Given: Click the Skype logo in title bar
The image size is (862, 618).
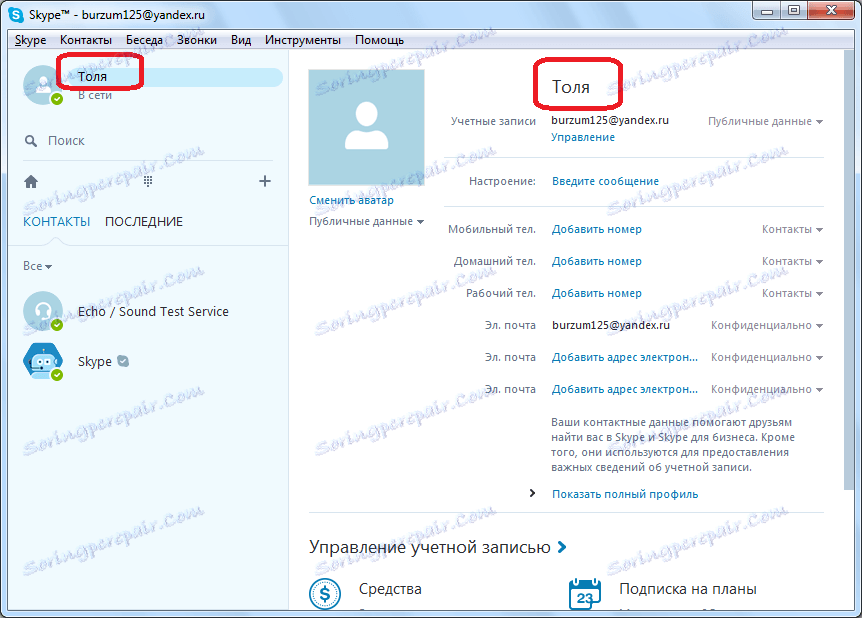Looking at the screenshot, I should tap(16, 15).
